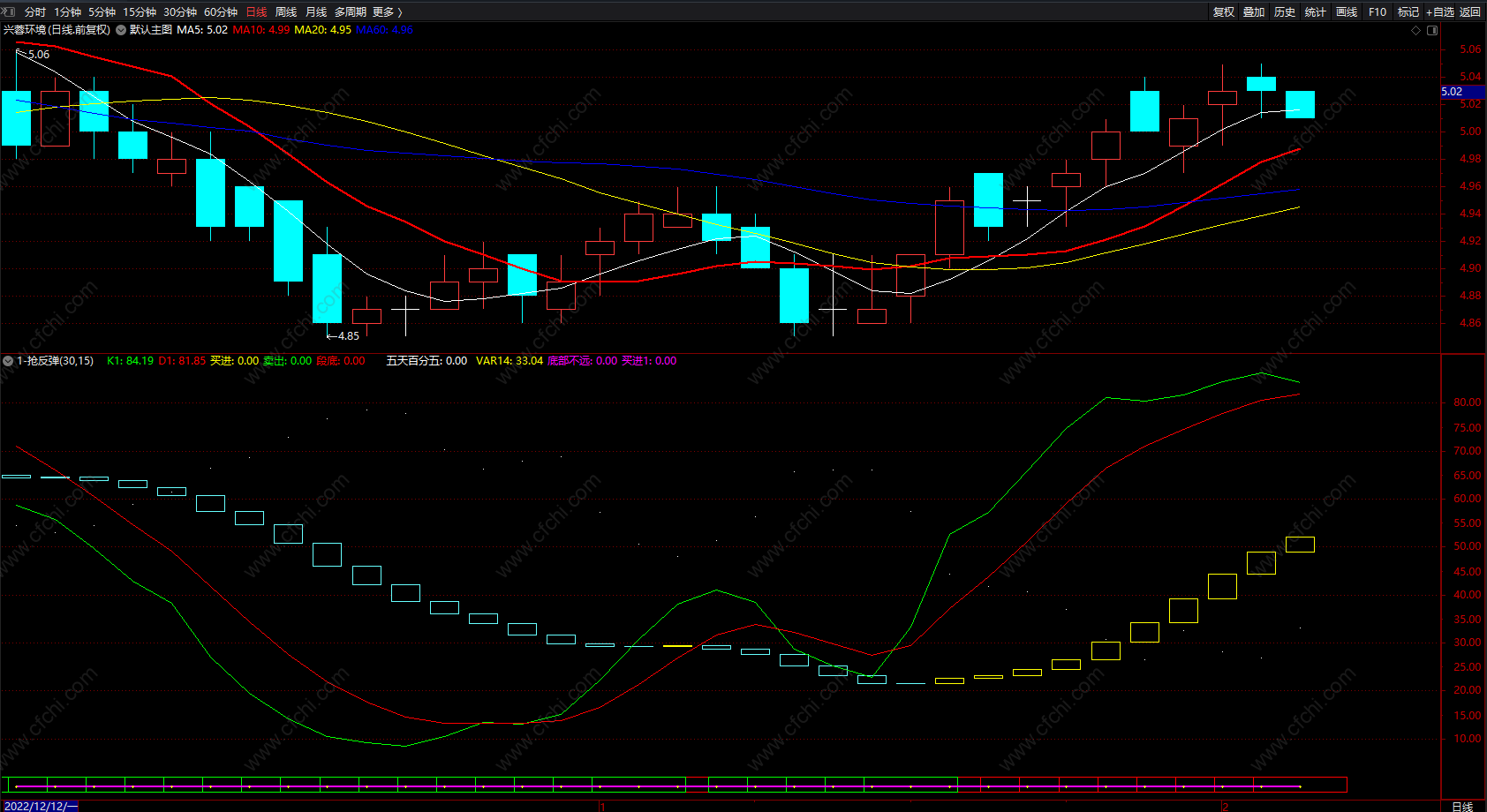Click the 复权 adjustment button
The height and width of the screenshot is (812, 1487).
[x=1224, y=11]
